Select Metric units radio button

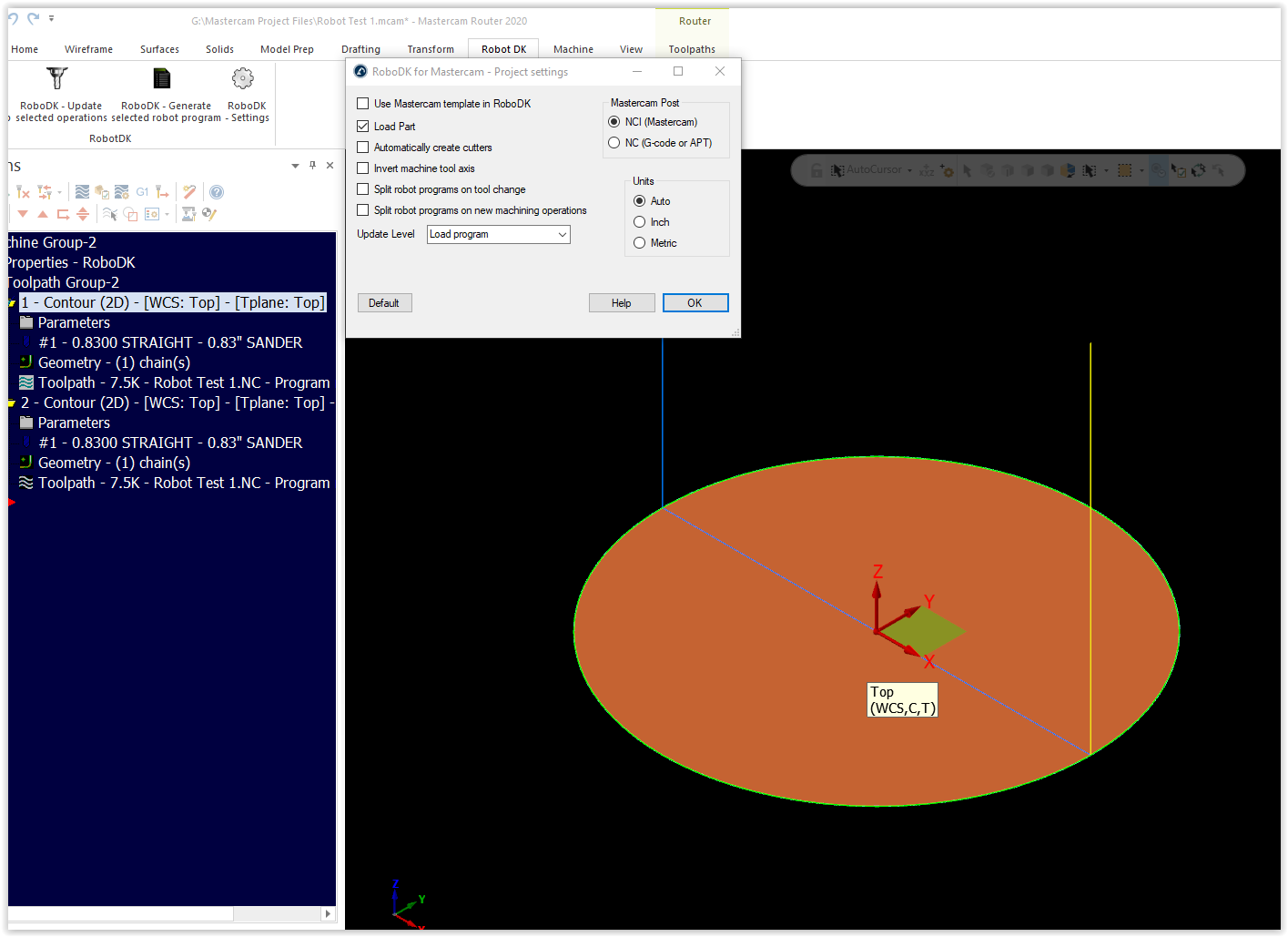[x=640, y=243]
